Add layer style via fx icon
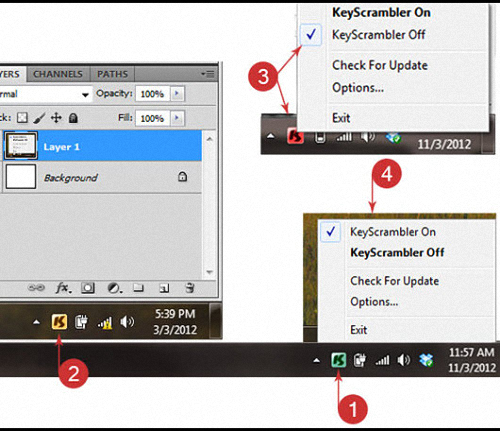 pos(63,288)
